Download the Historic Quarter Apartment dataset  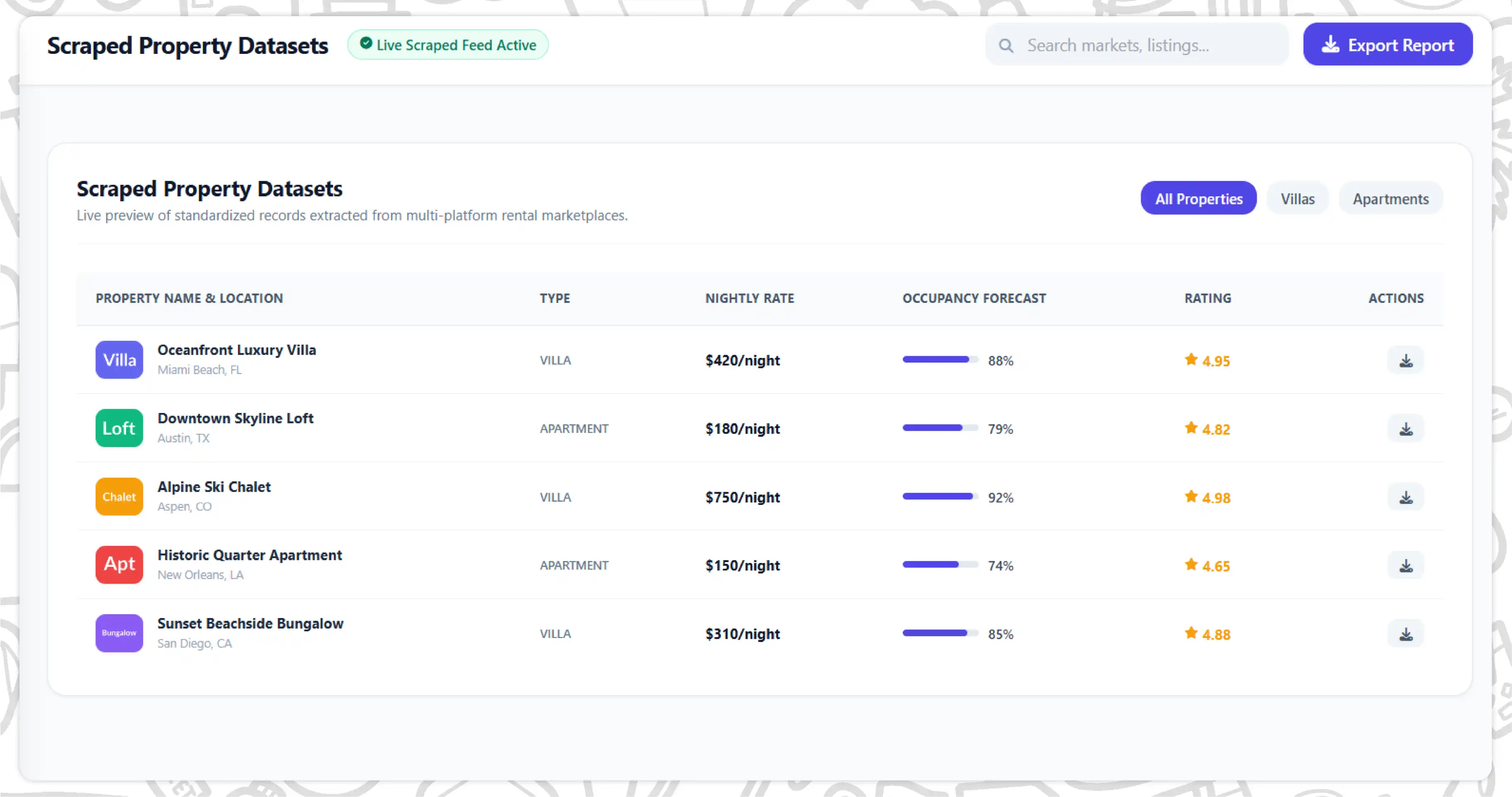(1405, 565)
